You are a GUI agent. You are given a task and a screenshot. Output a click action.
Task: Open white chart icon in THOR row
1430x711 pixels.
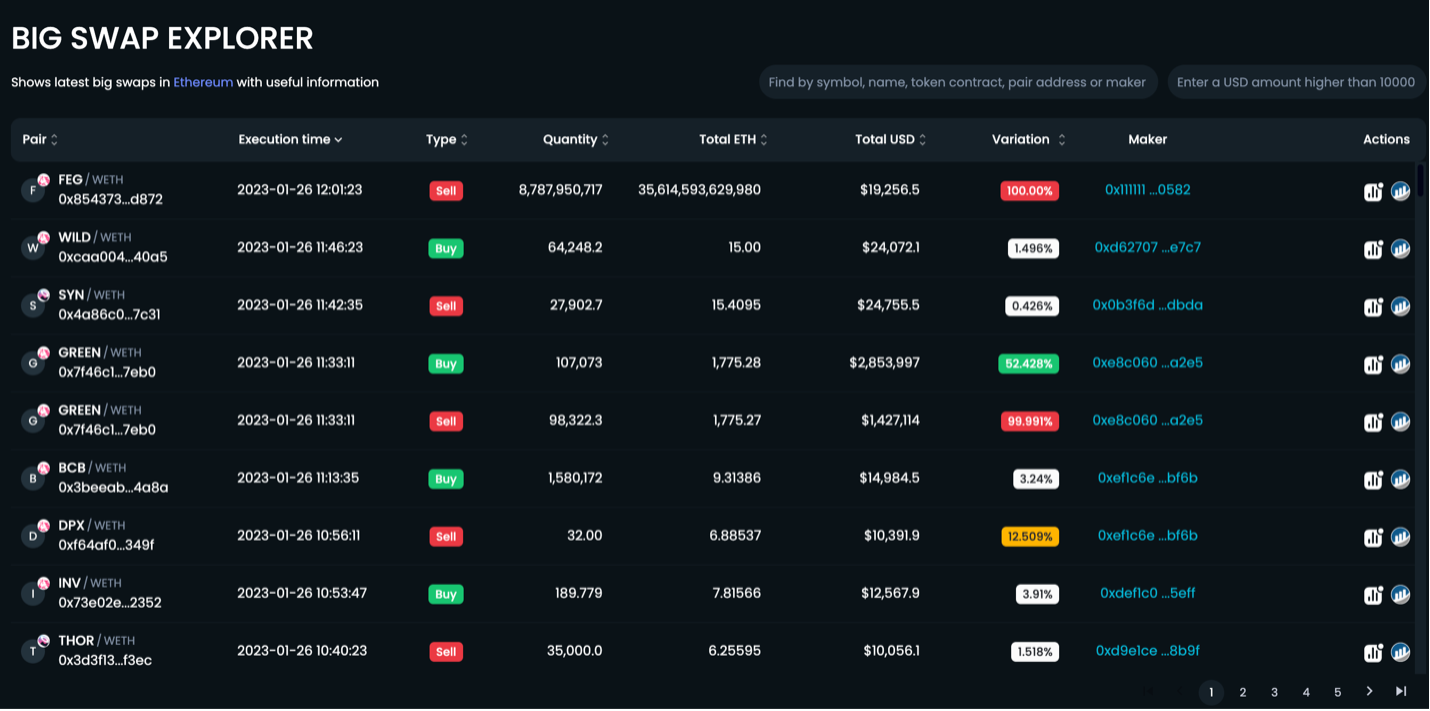click(1373, 652)
